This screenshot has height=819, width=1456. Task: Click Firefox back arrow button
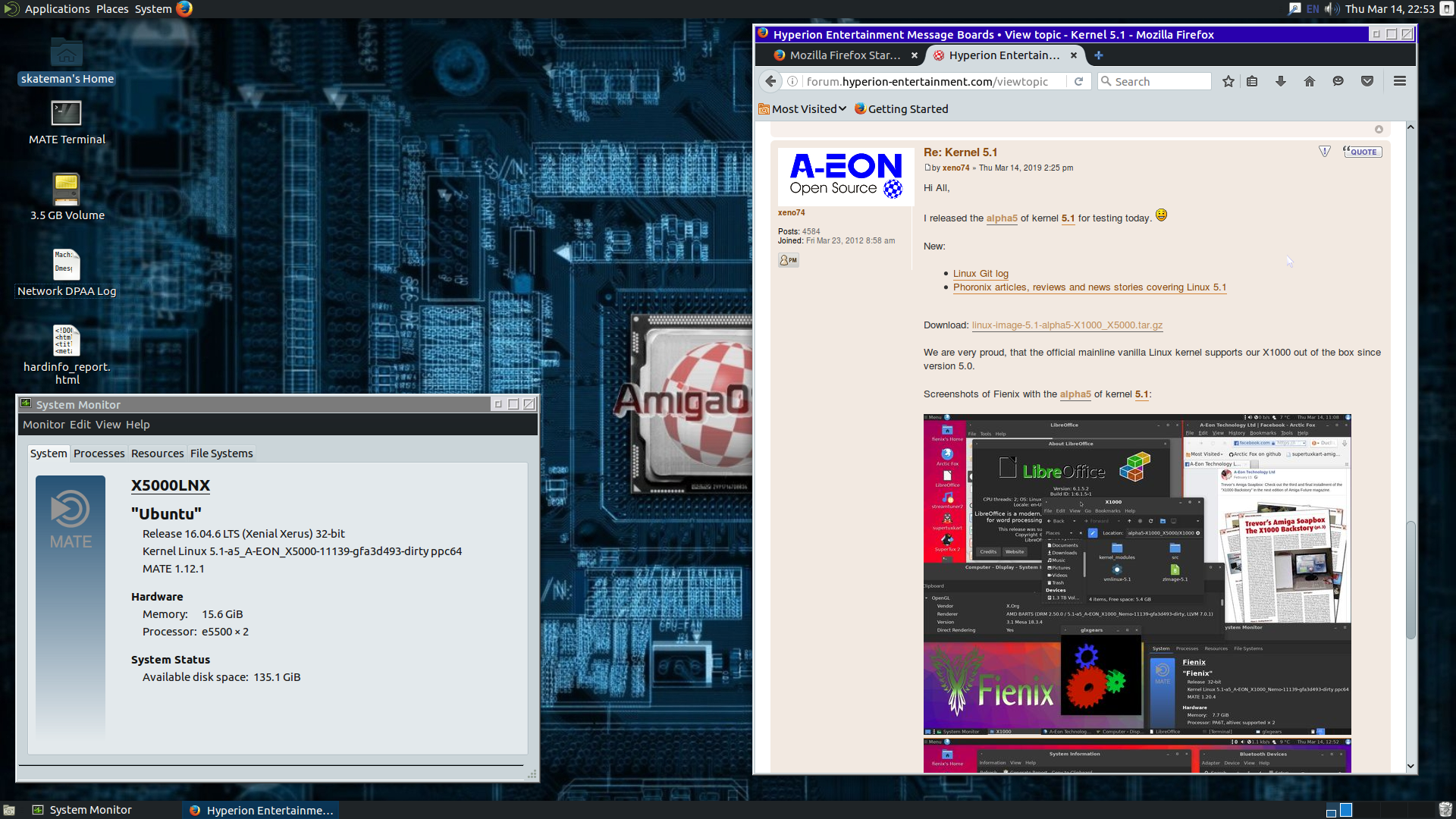click(770, 81)
